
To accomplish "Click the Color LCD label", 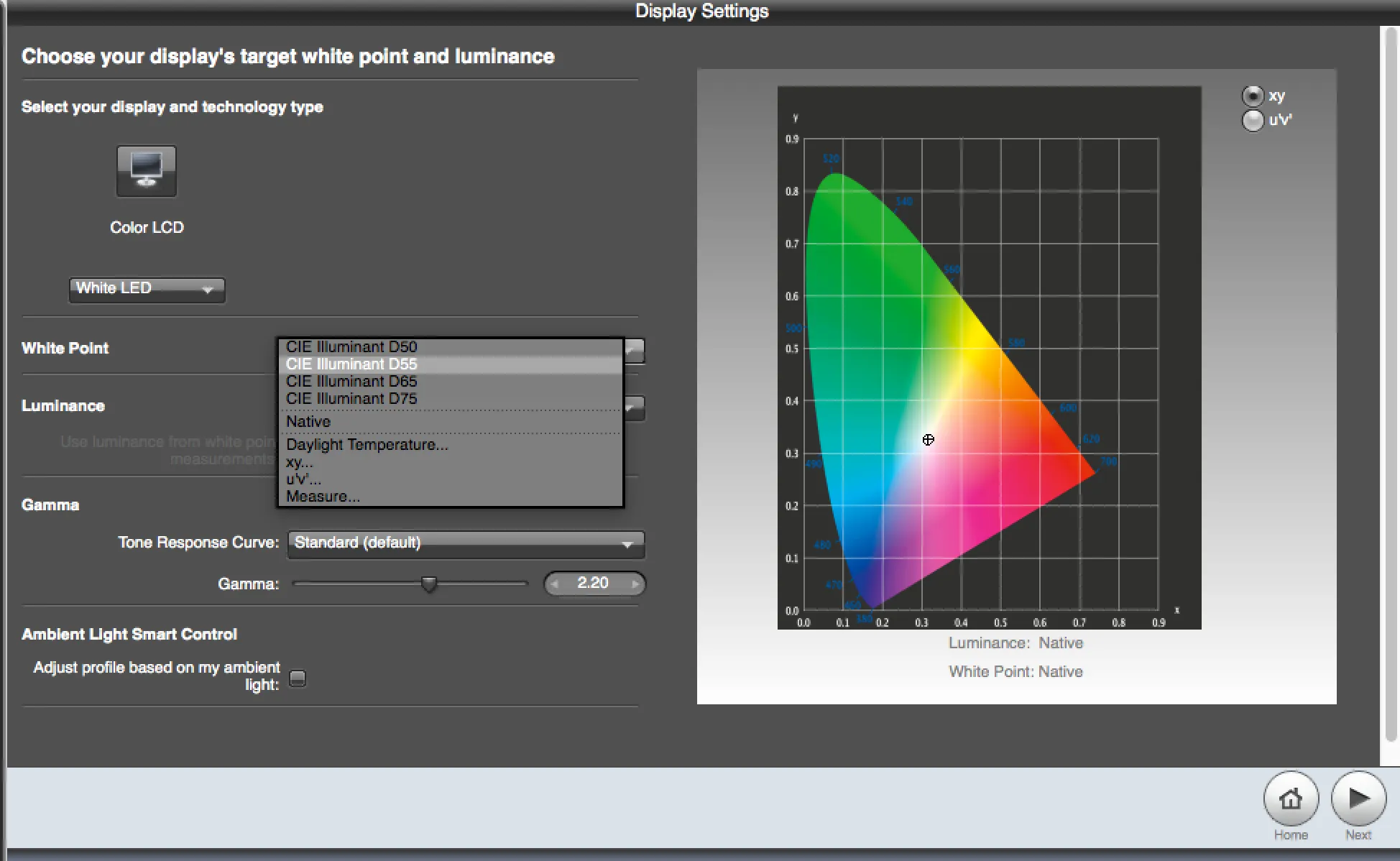I will (147, 227).
